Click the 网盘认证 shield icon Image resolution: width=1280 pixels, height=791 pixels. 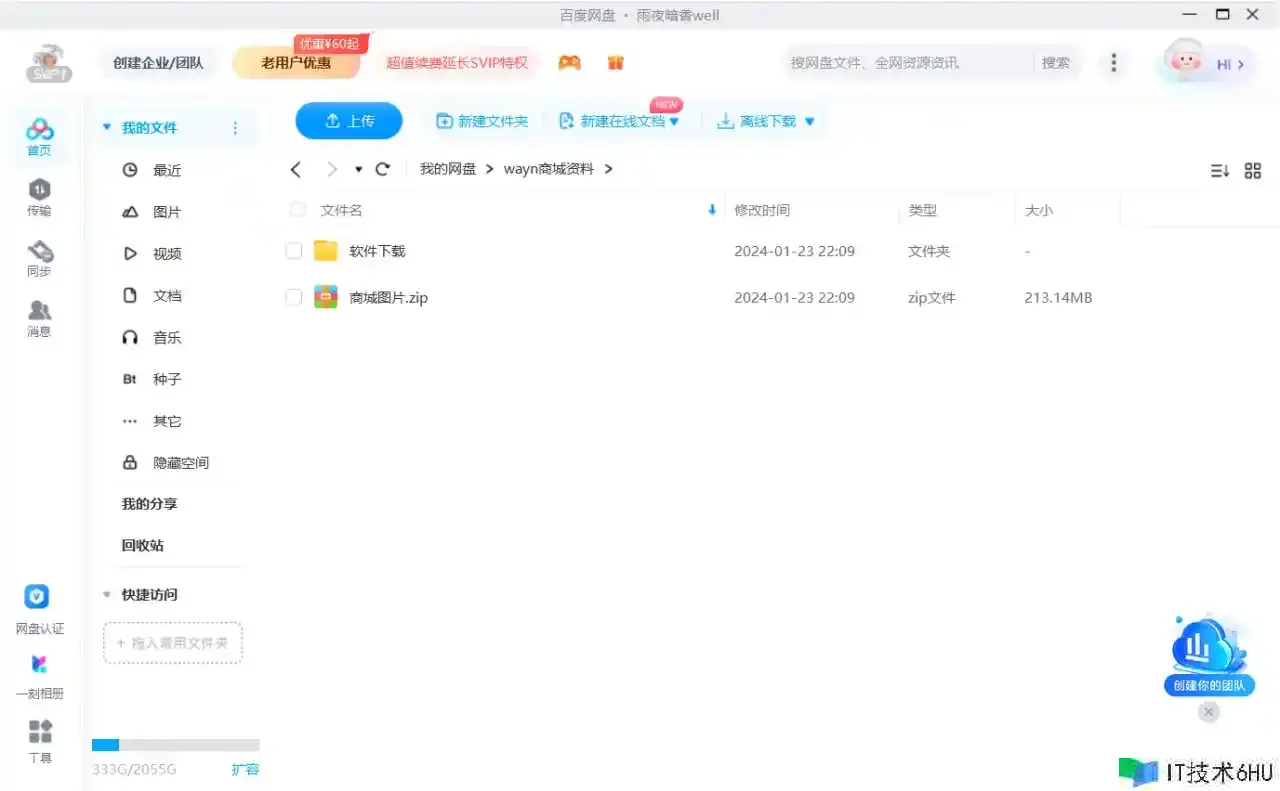[37, 598]
